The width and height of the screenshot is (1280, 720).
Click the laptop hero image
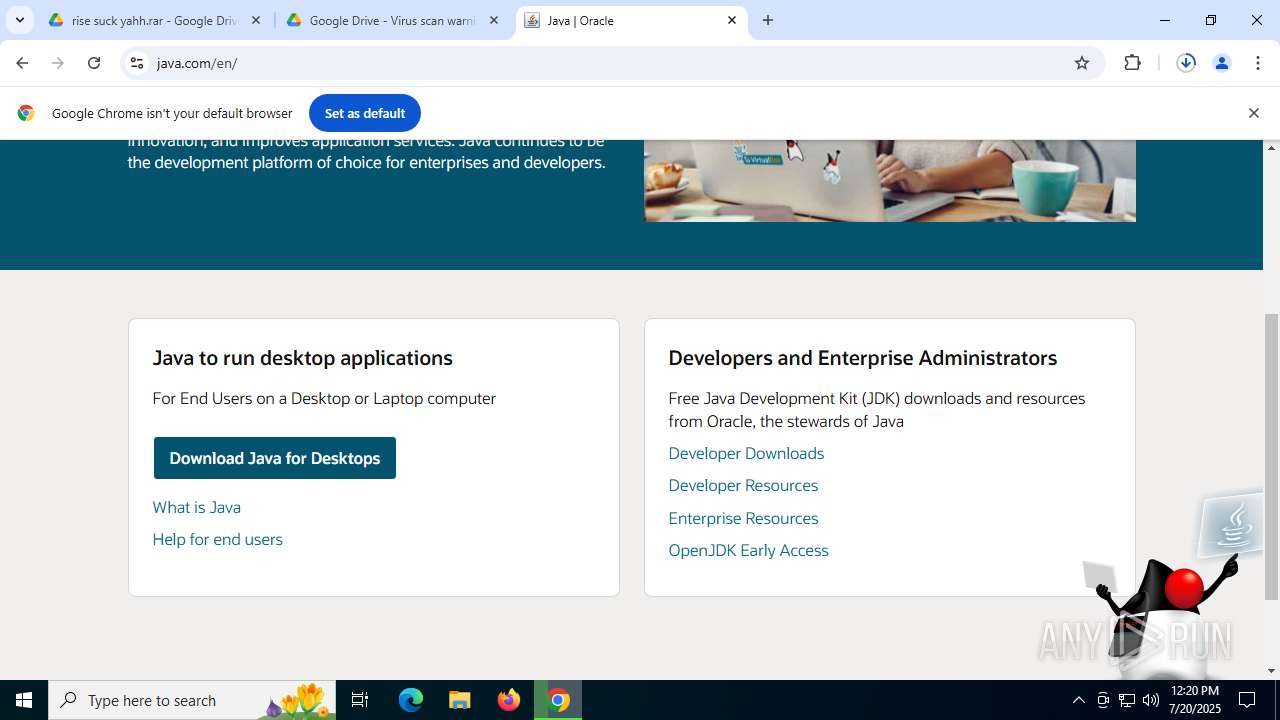coord(890,180)
